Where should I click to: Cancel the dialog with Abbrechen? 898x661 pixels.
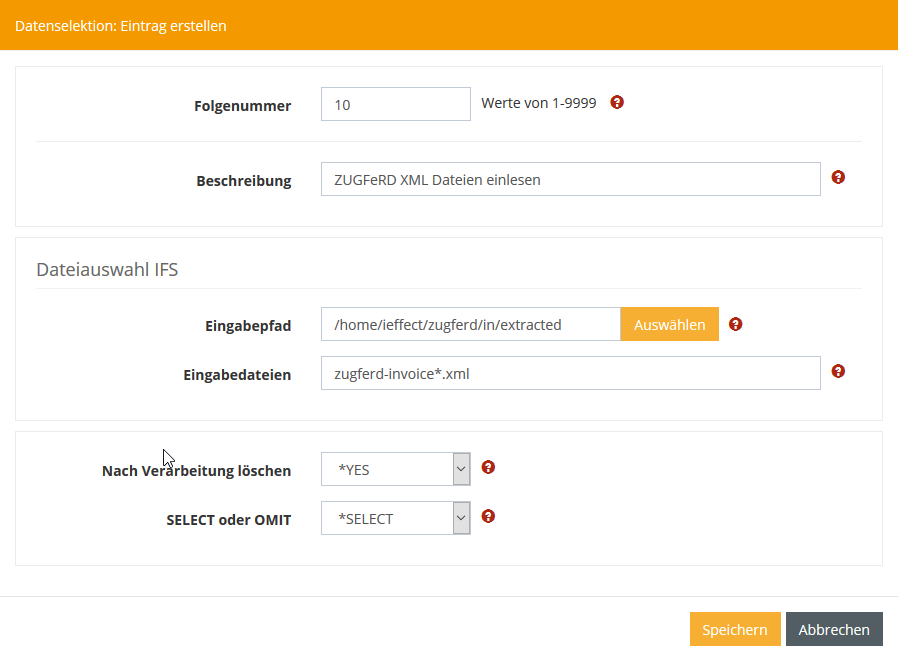834,630
